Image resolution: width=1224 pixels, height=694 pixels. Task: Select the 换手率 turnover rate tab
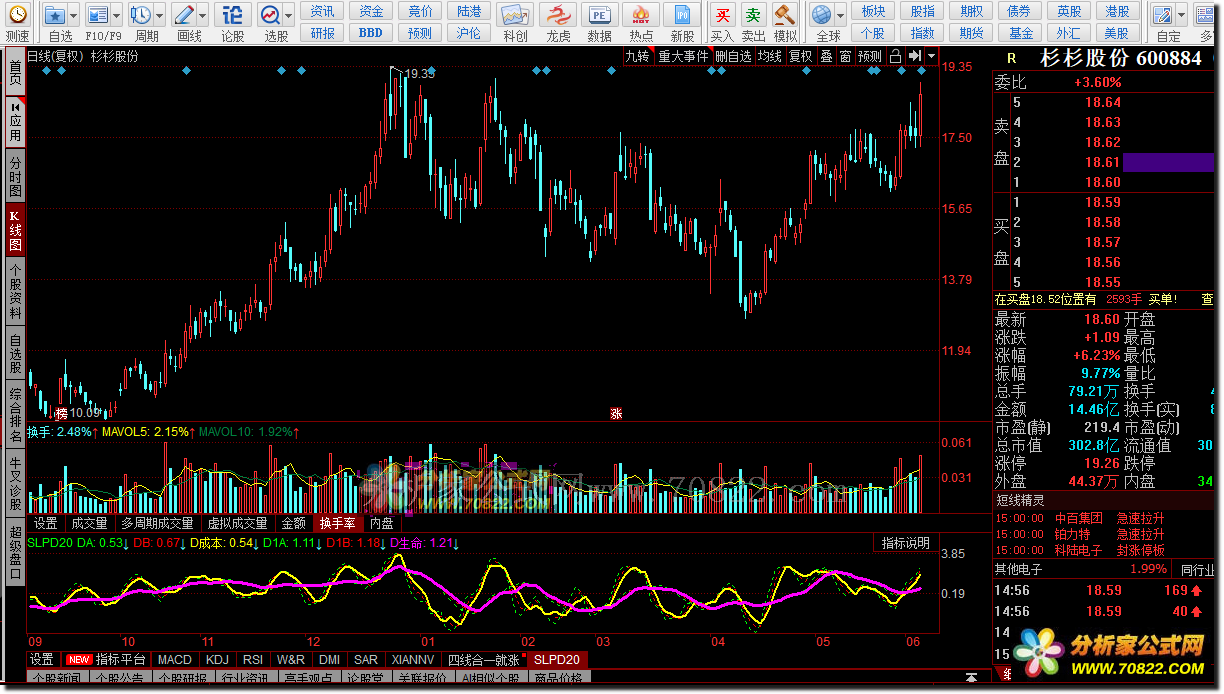coord(338,523)
